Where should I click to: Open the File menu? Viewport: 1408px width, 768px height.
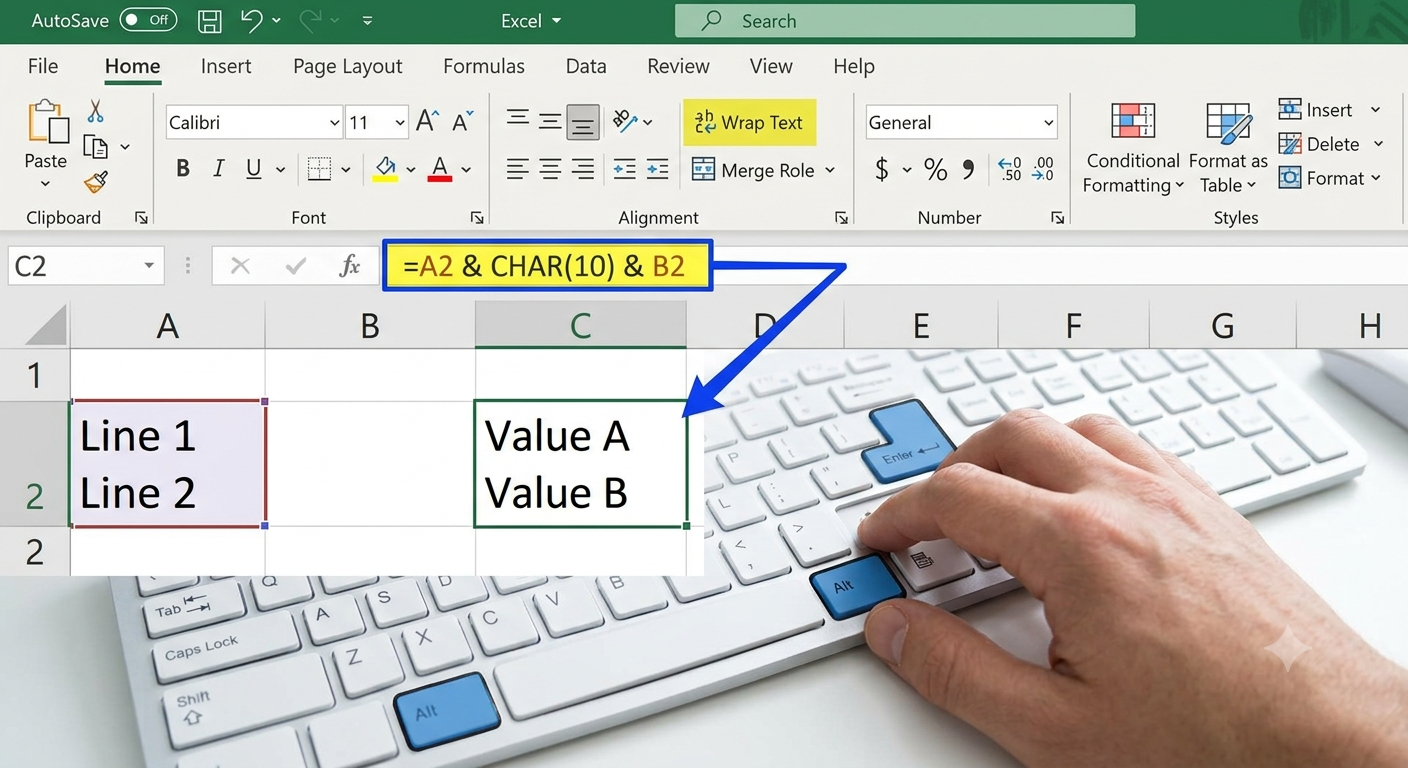[x=43, y=66]
